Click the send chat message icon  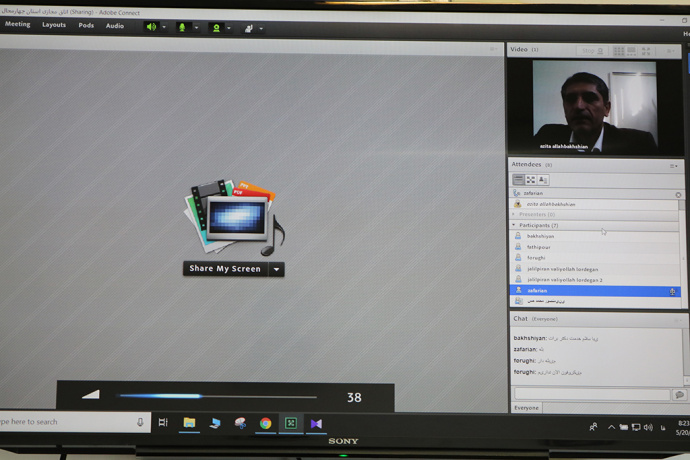[679, 395]
